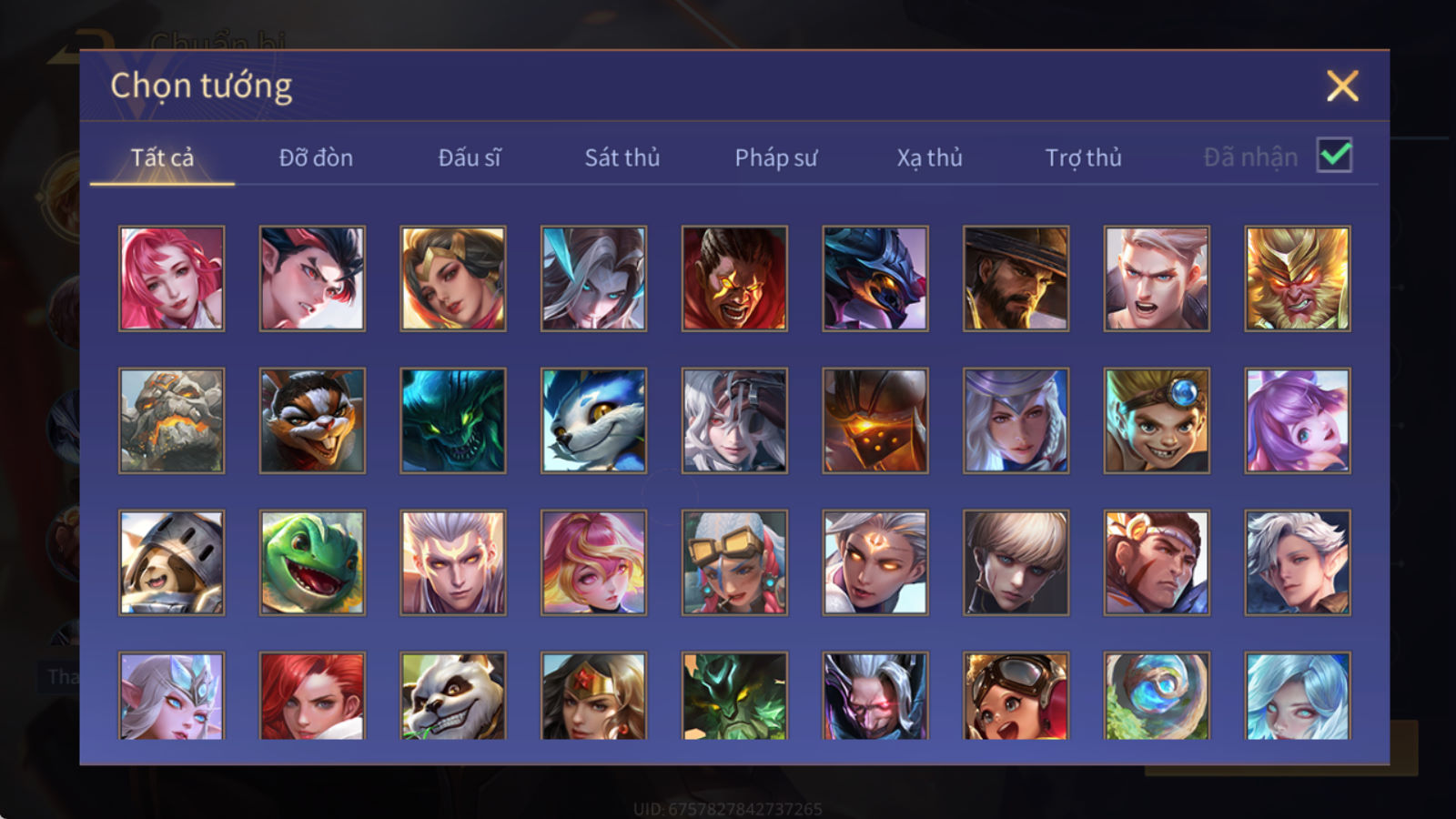Pick the bearded cowboy hat hero
This screenshot has width=1456, height=819.
(x=1016, y=278)
